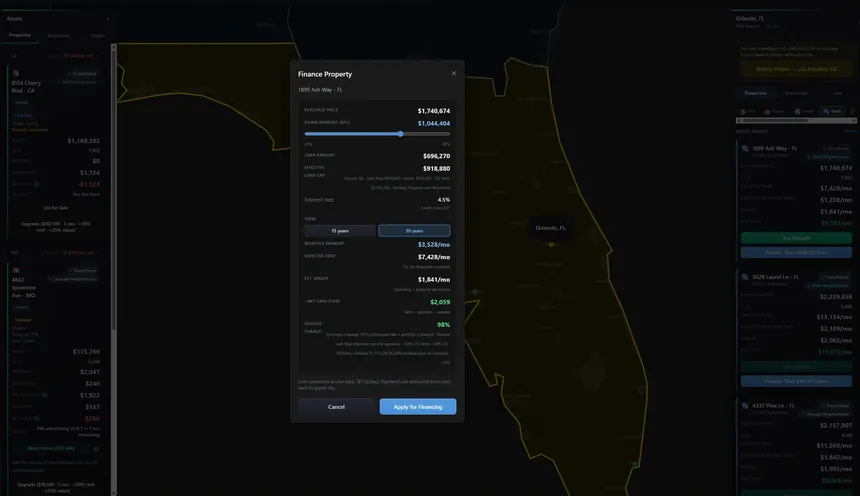Click the $1,740,674 purchase price in dialog
The width and height of the screenshot is (860, 496).
pos(434,111)
